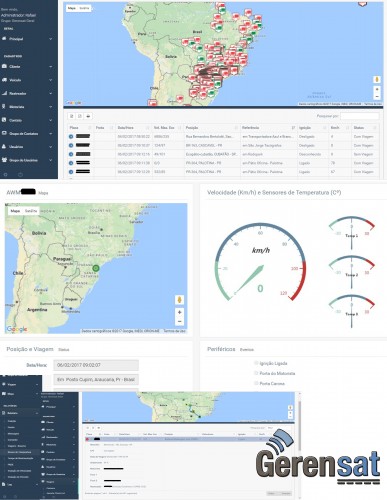Zoom in on the AWM vehicle map
The height and width of the screenshot is (500, 387).
[179, 312]
